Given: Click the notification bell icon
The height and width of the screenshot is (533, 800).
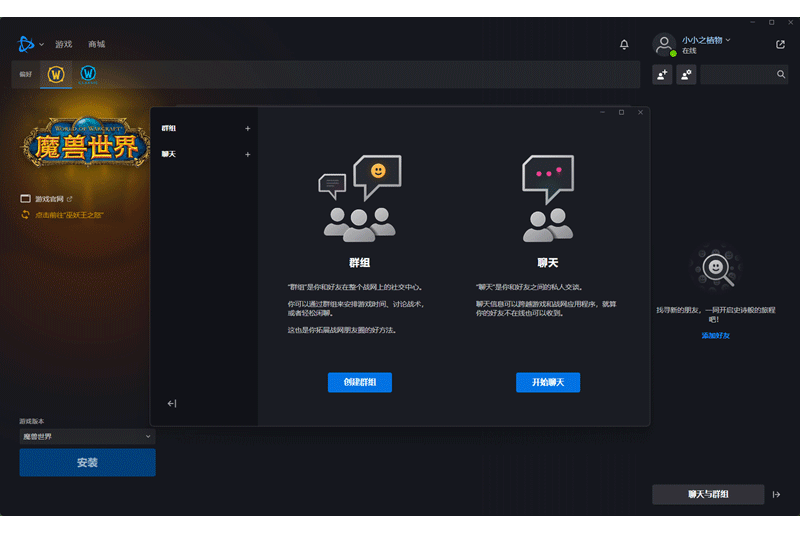Looking at the screenshot, I should 623,44.
